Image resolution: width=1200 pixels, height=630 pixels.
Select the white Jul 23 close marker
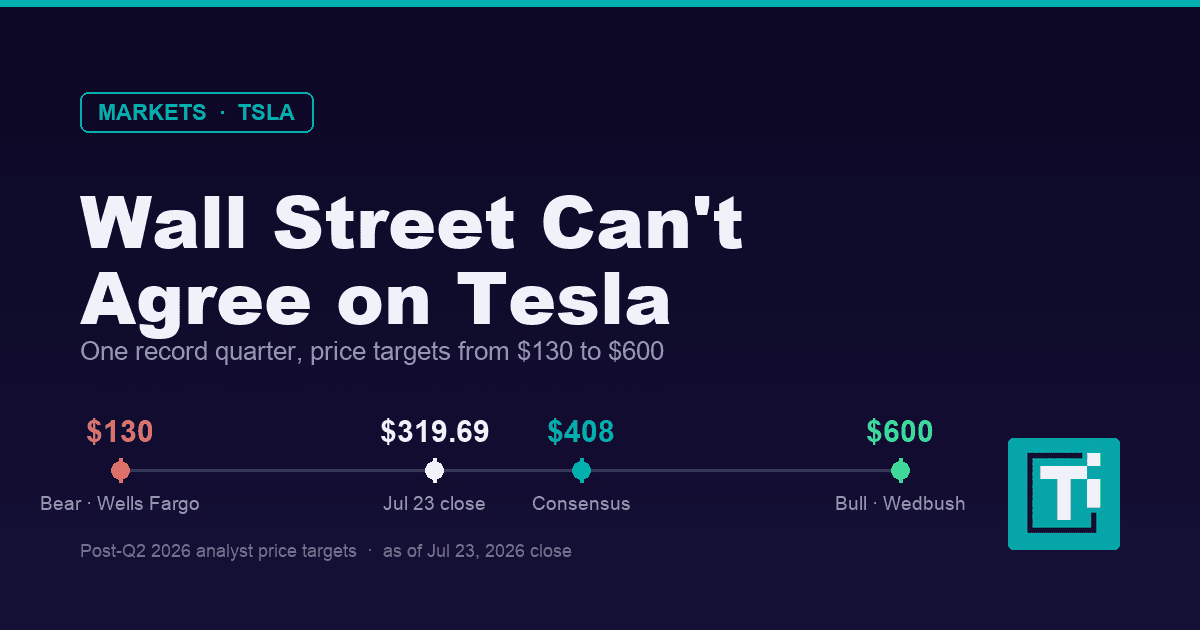click(x=434, y=470)
